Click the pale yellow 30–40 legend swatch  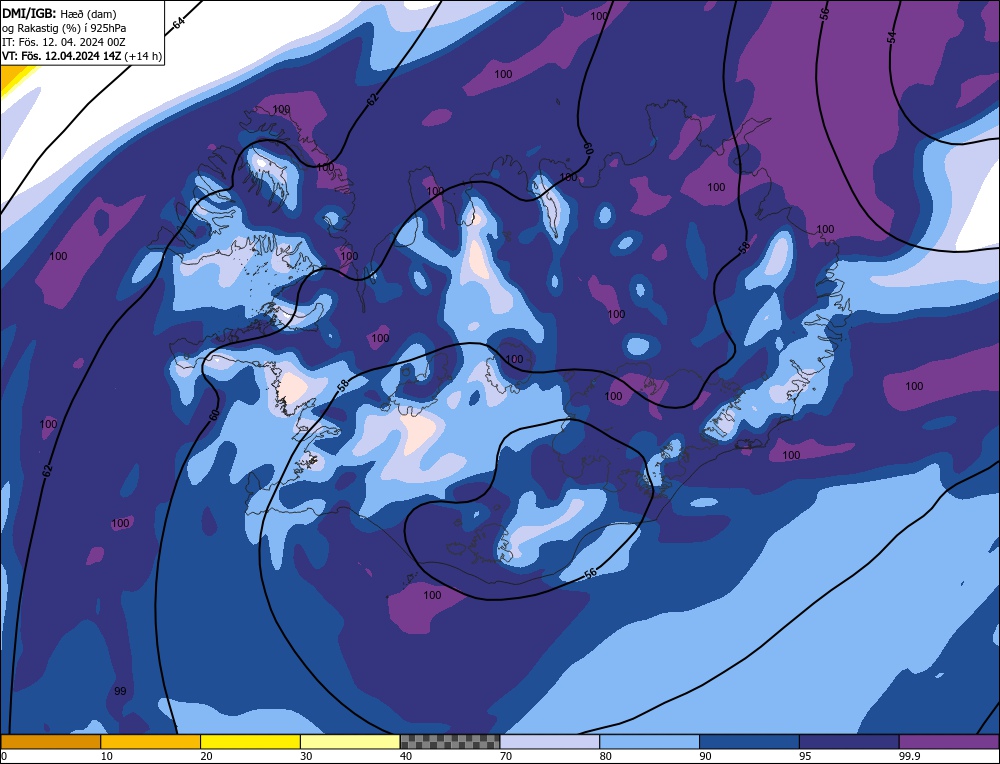(350, 742)
